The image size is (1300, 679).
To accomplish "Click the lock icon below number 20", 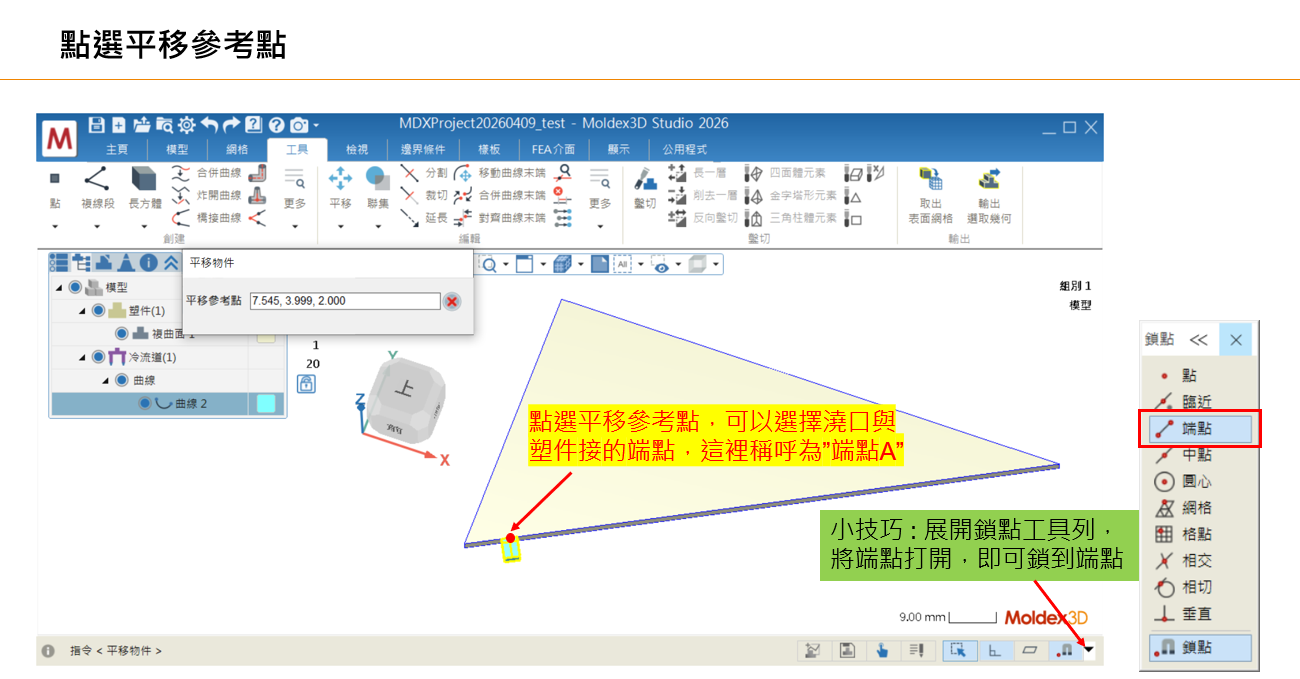I will point(306,384).
